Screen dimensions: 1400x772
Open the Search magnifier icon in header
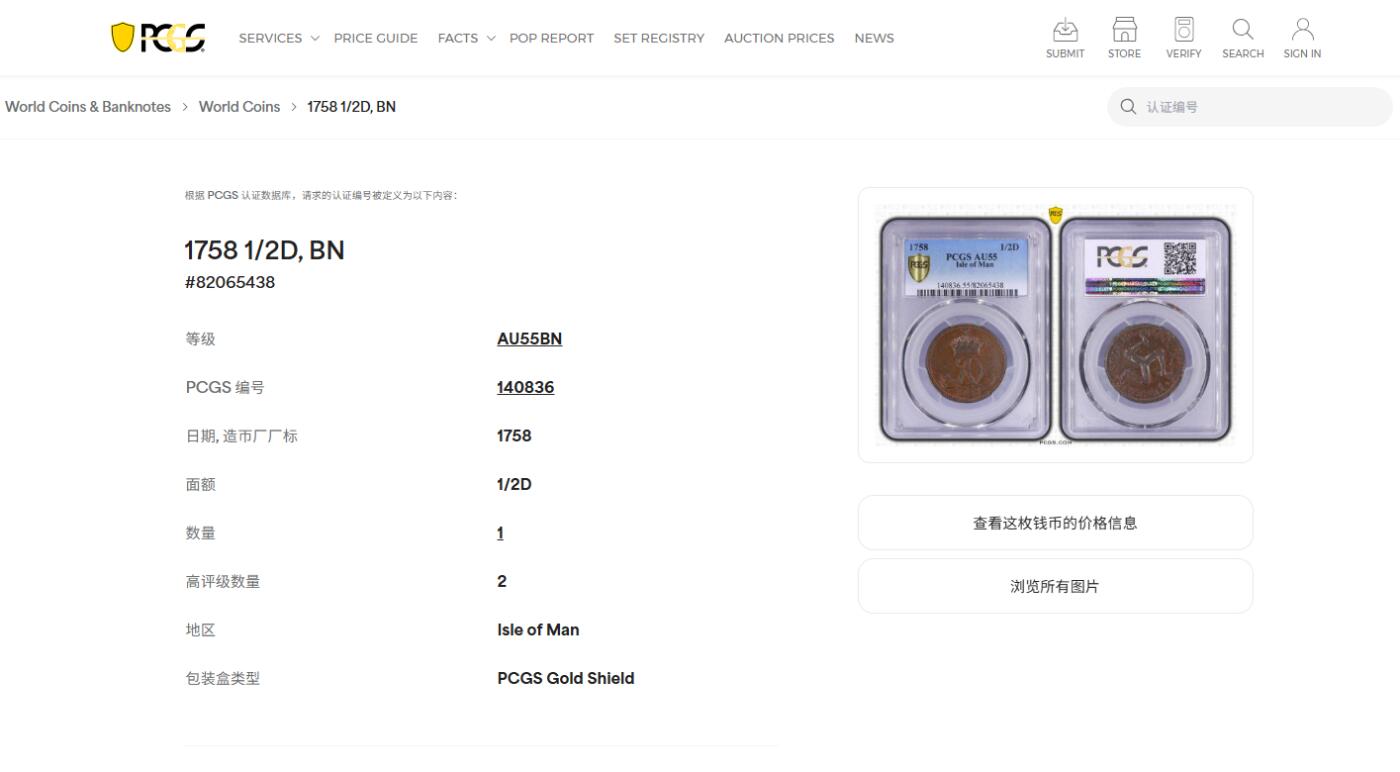coord(1242,29)
